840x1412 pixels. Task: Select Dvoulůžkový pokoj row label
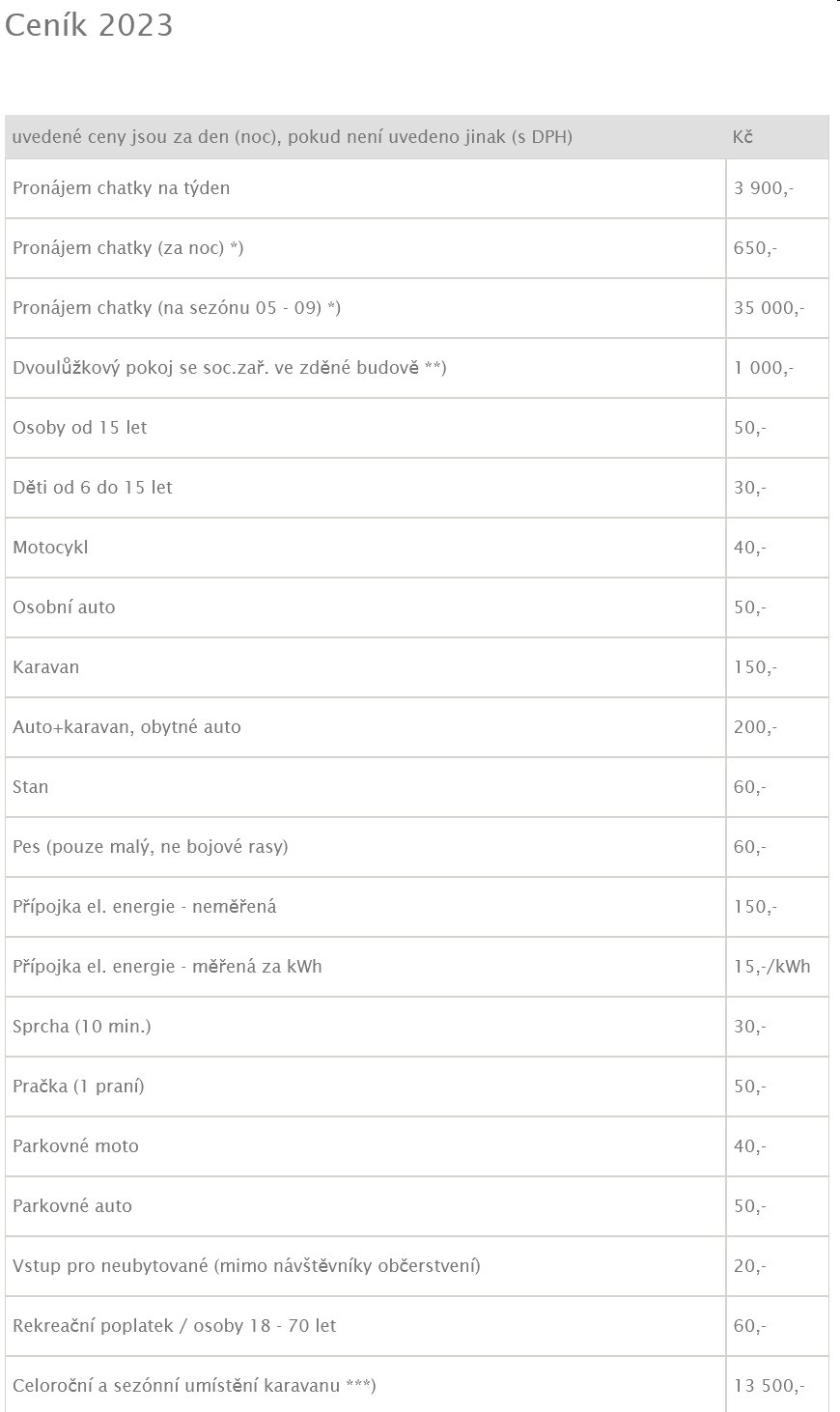click(x=230, y=368)
